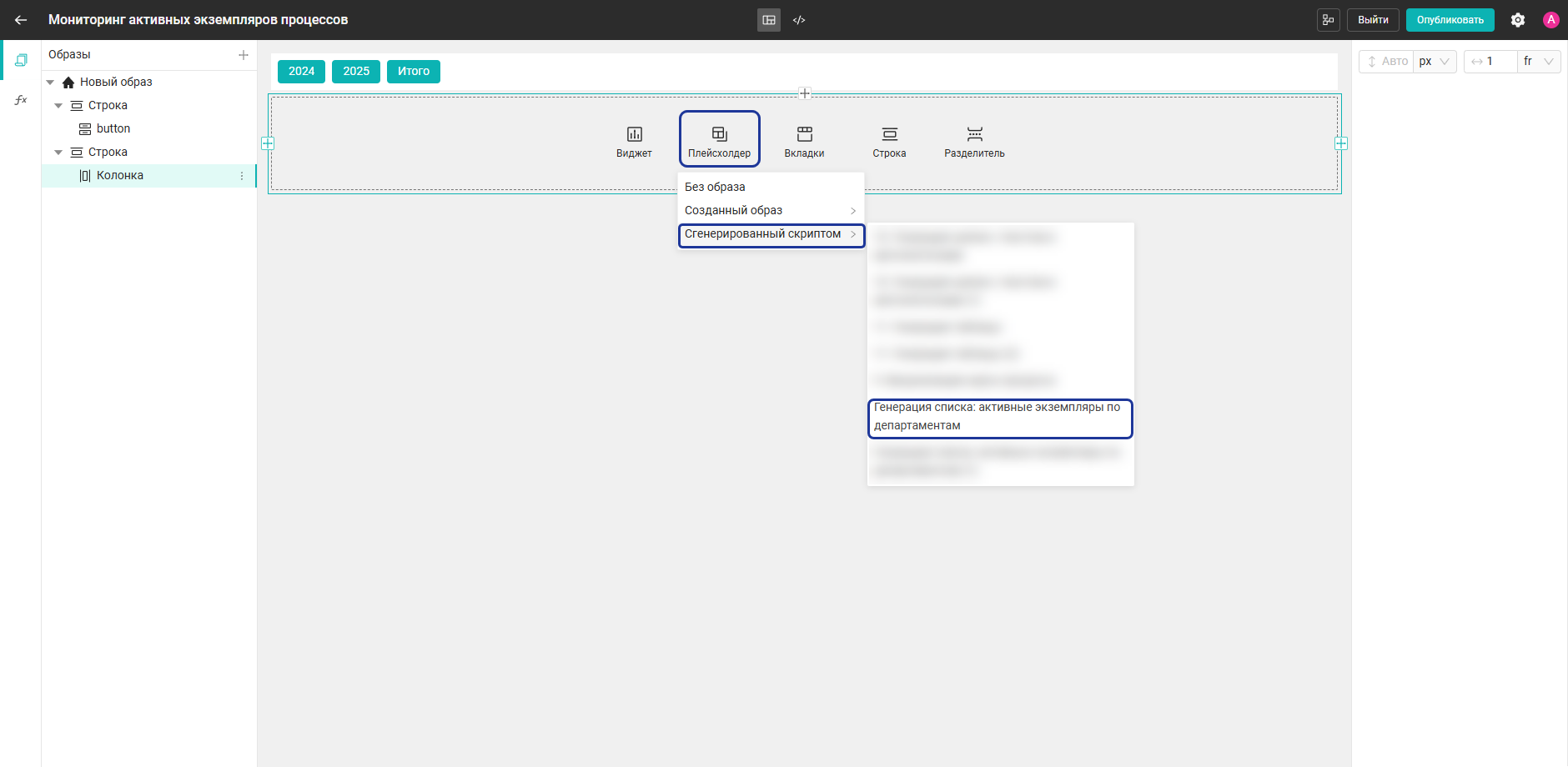This screenshot has width=1568, height=767.
Task: Click the page title Мониторинг активных экземпляров процессов
Action: click(199, 20)
